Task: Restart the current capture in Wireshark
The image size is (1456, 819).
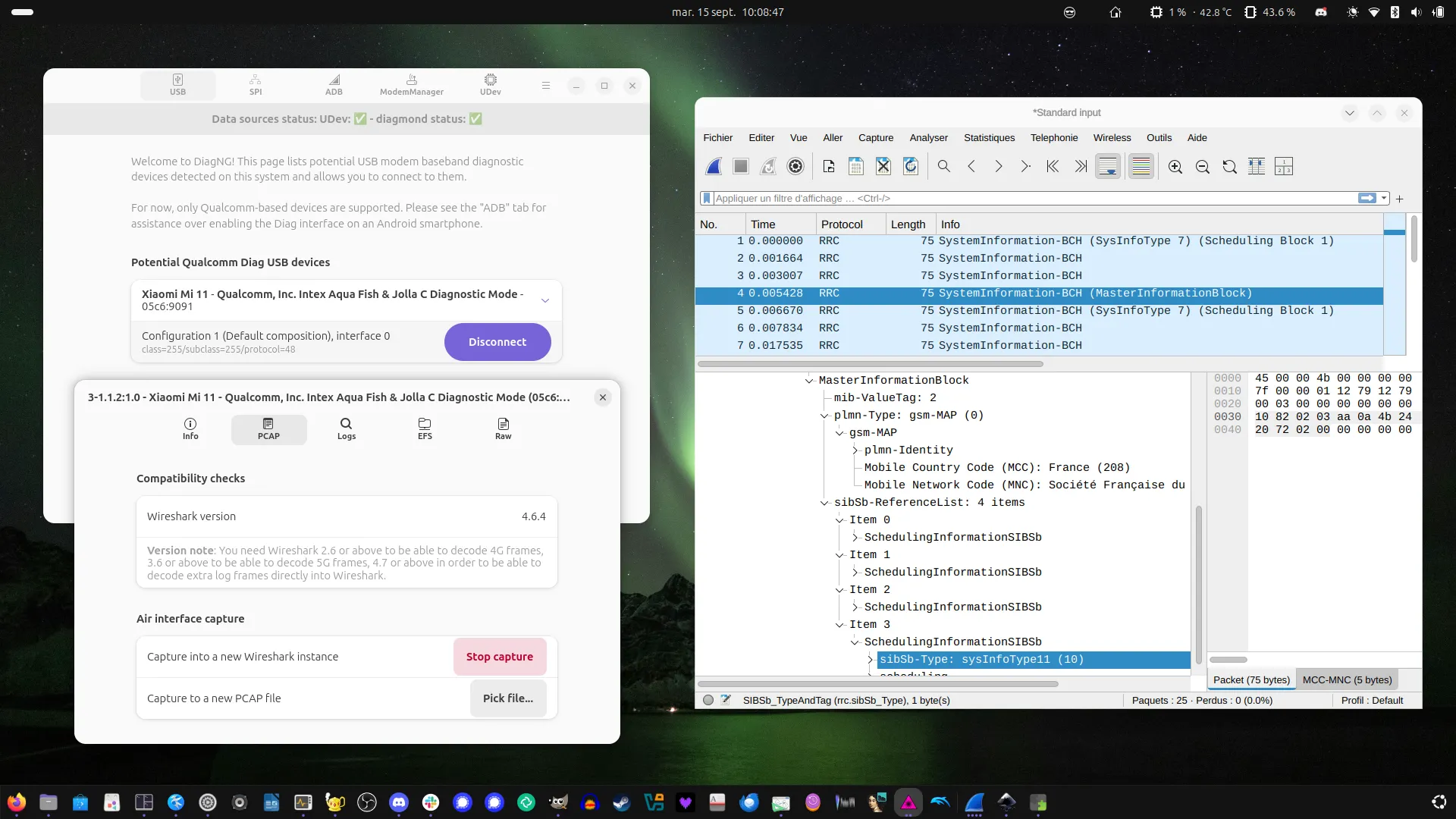Action: [768, 166]
